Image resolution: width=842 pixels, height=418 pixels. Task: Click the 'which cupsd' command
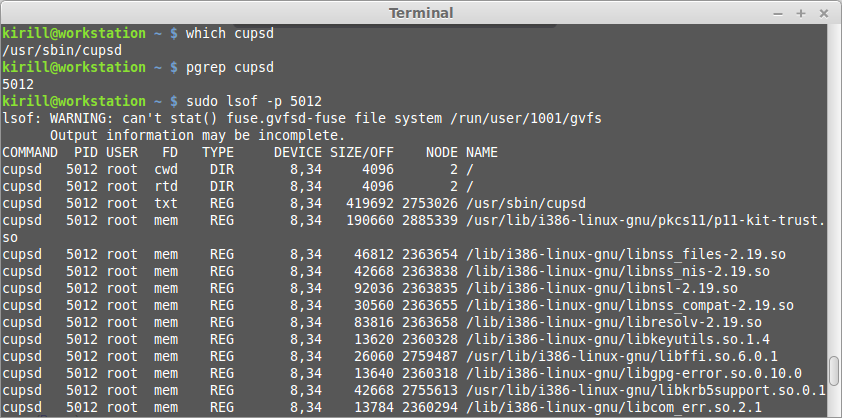click(x=230, y=33)
